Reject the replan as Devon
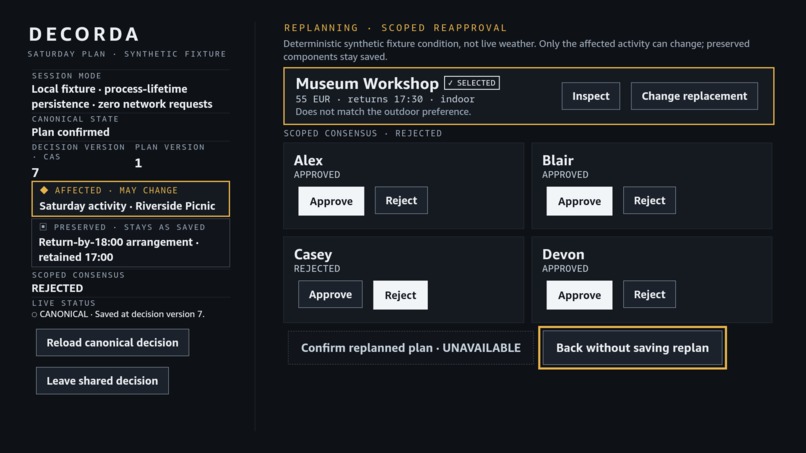Viewport: 806px width, 453px height. pos(649,294)
